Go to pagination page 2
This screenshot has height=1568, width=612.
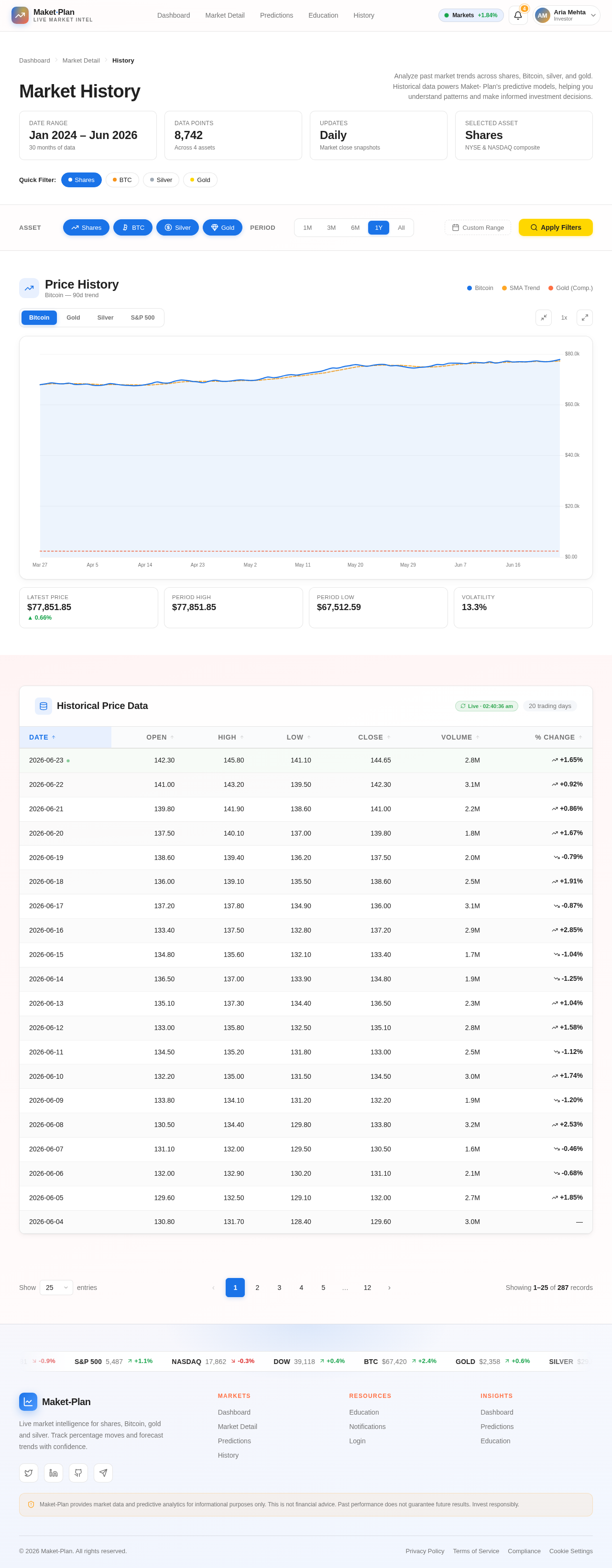pyautogui.click(x=258, y=1288)
